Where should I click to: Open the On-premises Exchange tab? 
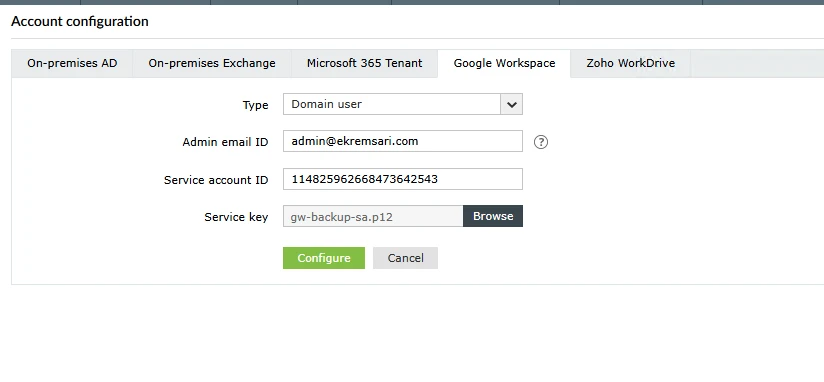pos(212,64)
